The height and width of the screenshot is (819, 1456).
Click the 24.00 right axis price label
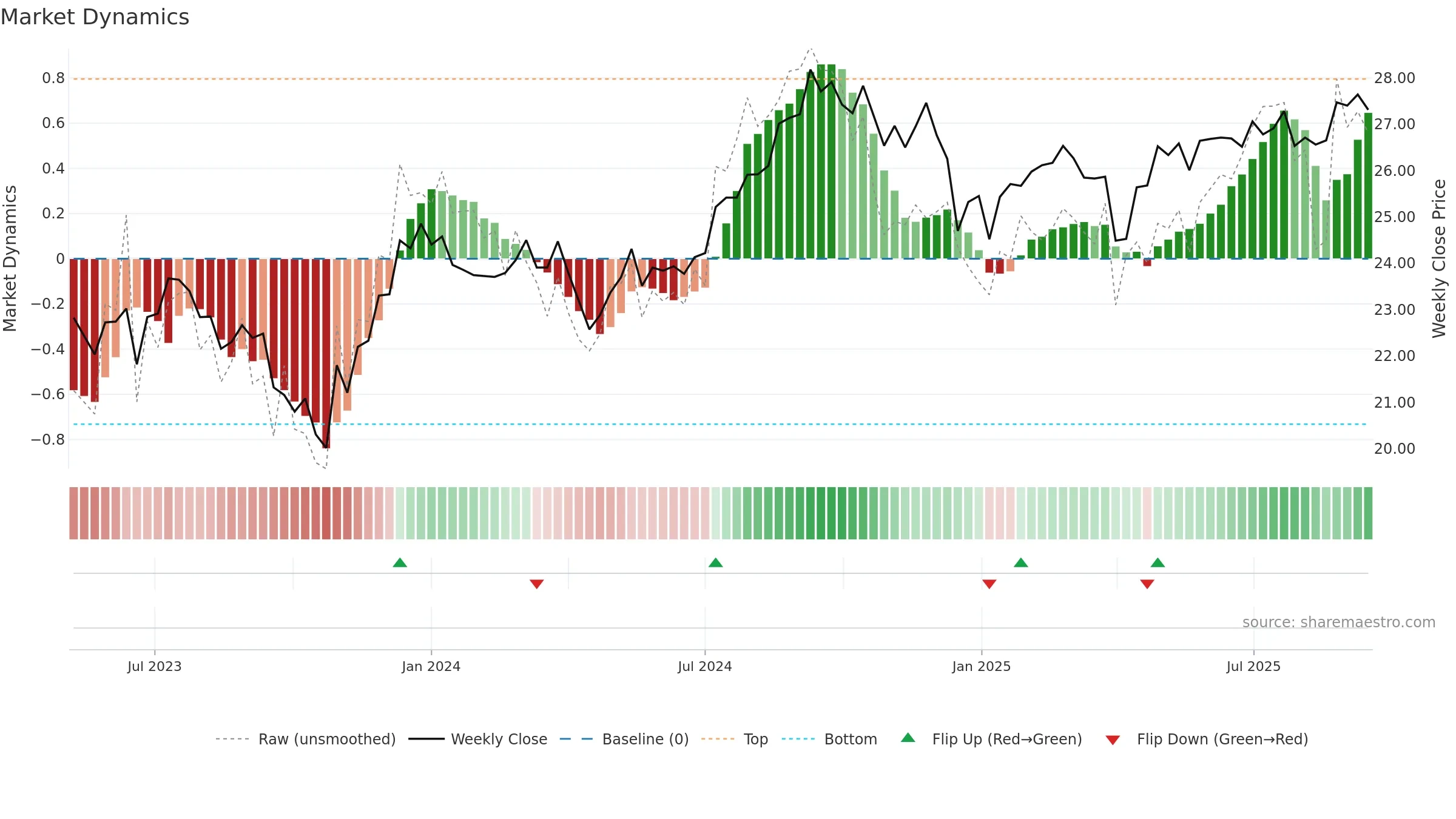pyautogui.click(x=1395, y=263)
